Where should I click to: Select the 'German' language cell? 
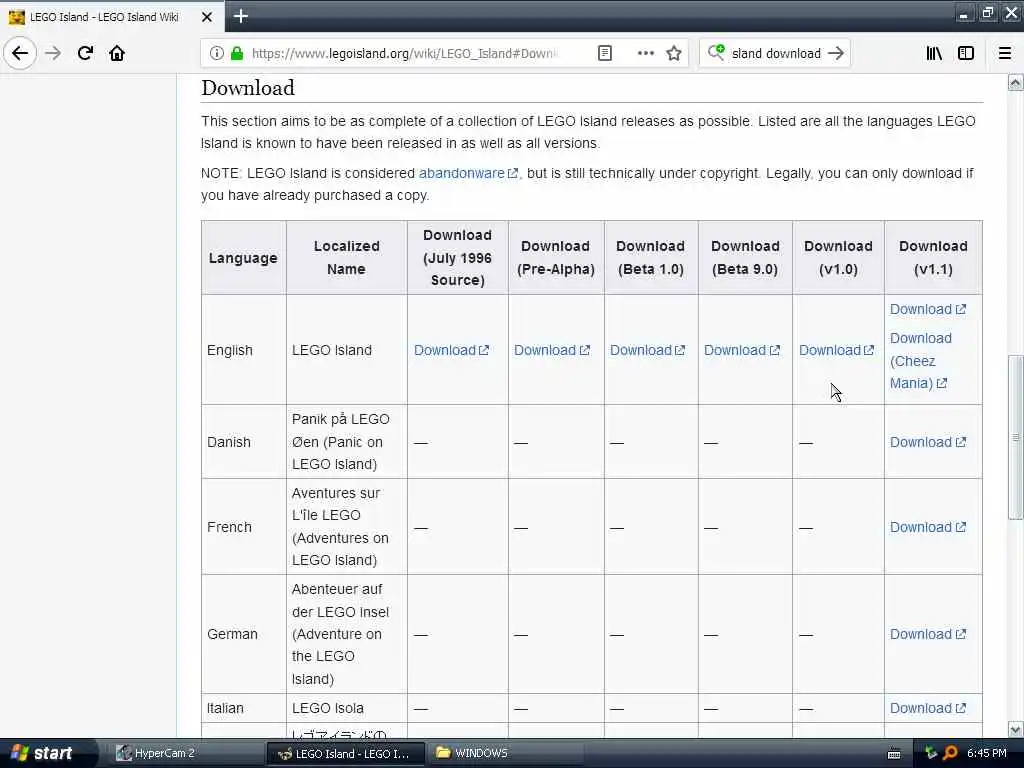tap(244, 634)
